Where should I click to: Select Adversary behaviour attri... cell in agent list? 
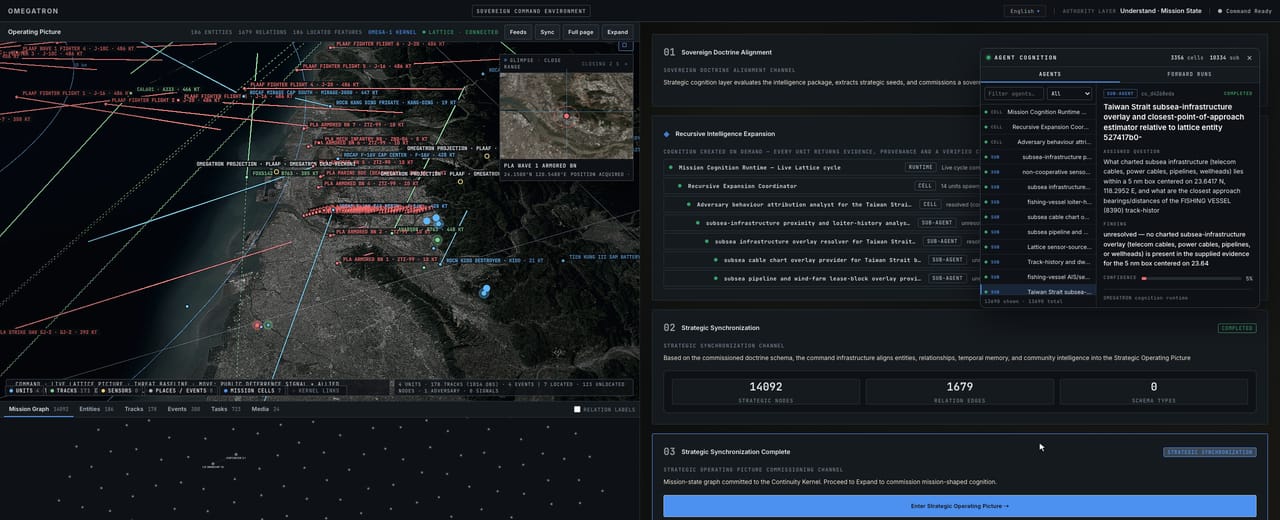coord(1038,142)
